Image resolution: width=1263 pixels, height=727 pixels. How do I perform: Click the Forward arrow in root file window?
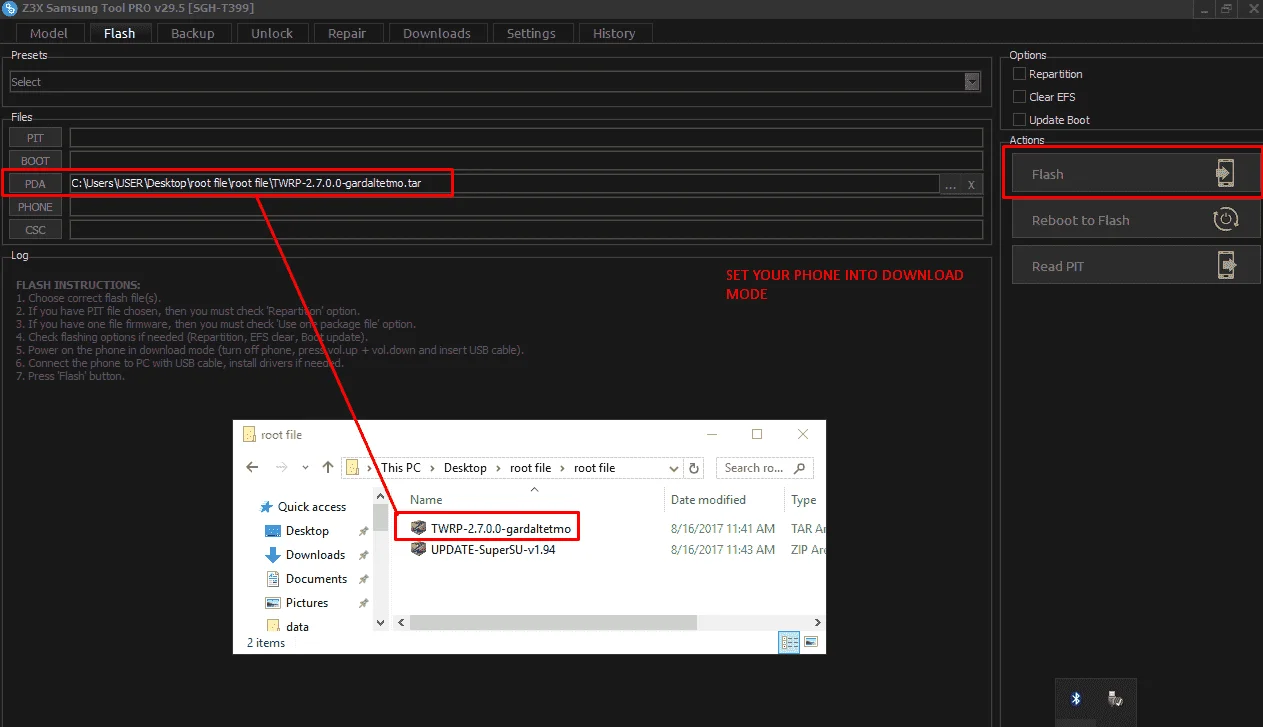pos(283,467)
